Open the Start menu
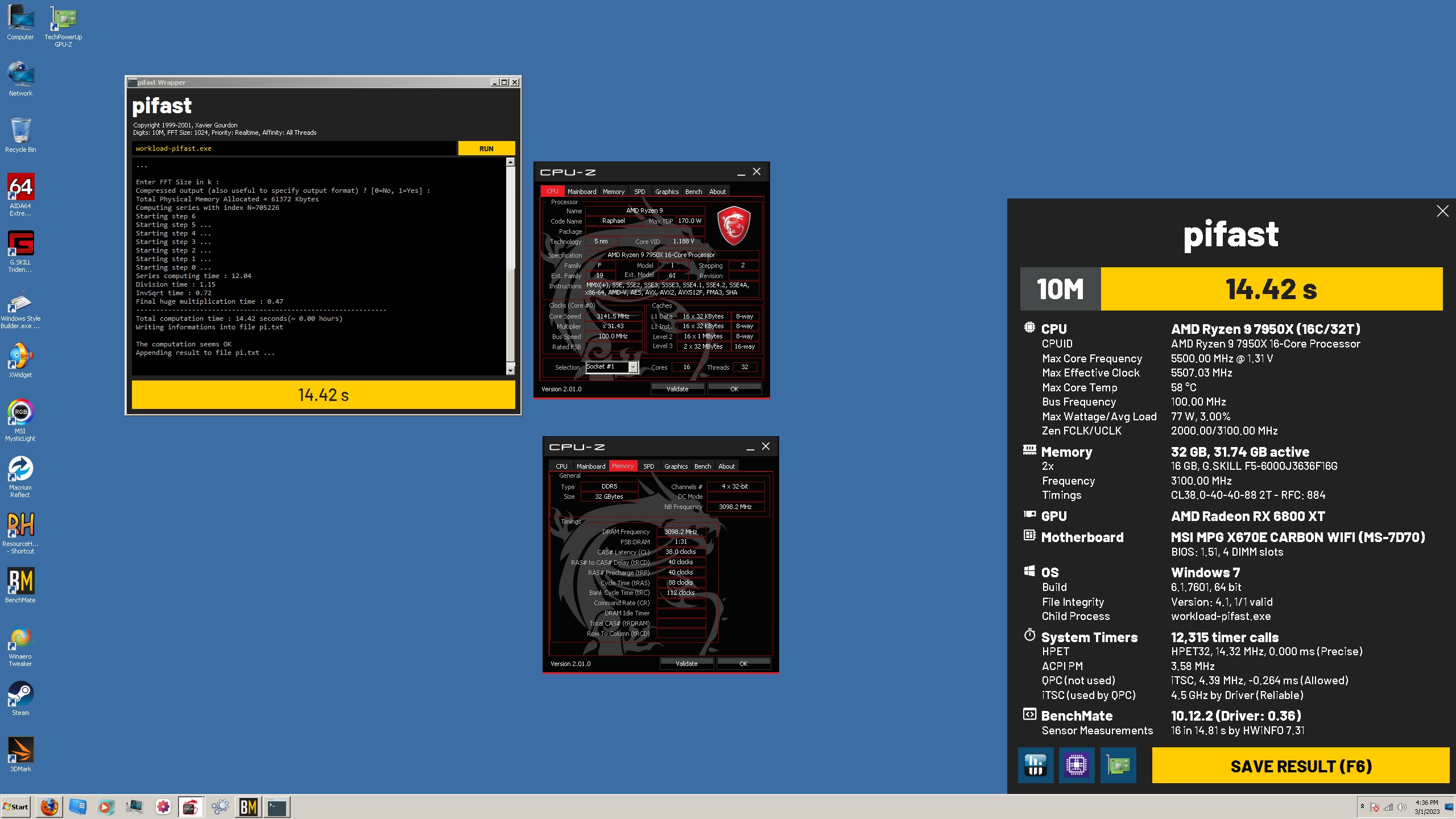 (x=16, y=806)
